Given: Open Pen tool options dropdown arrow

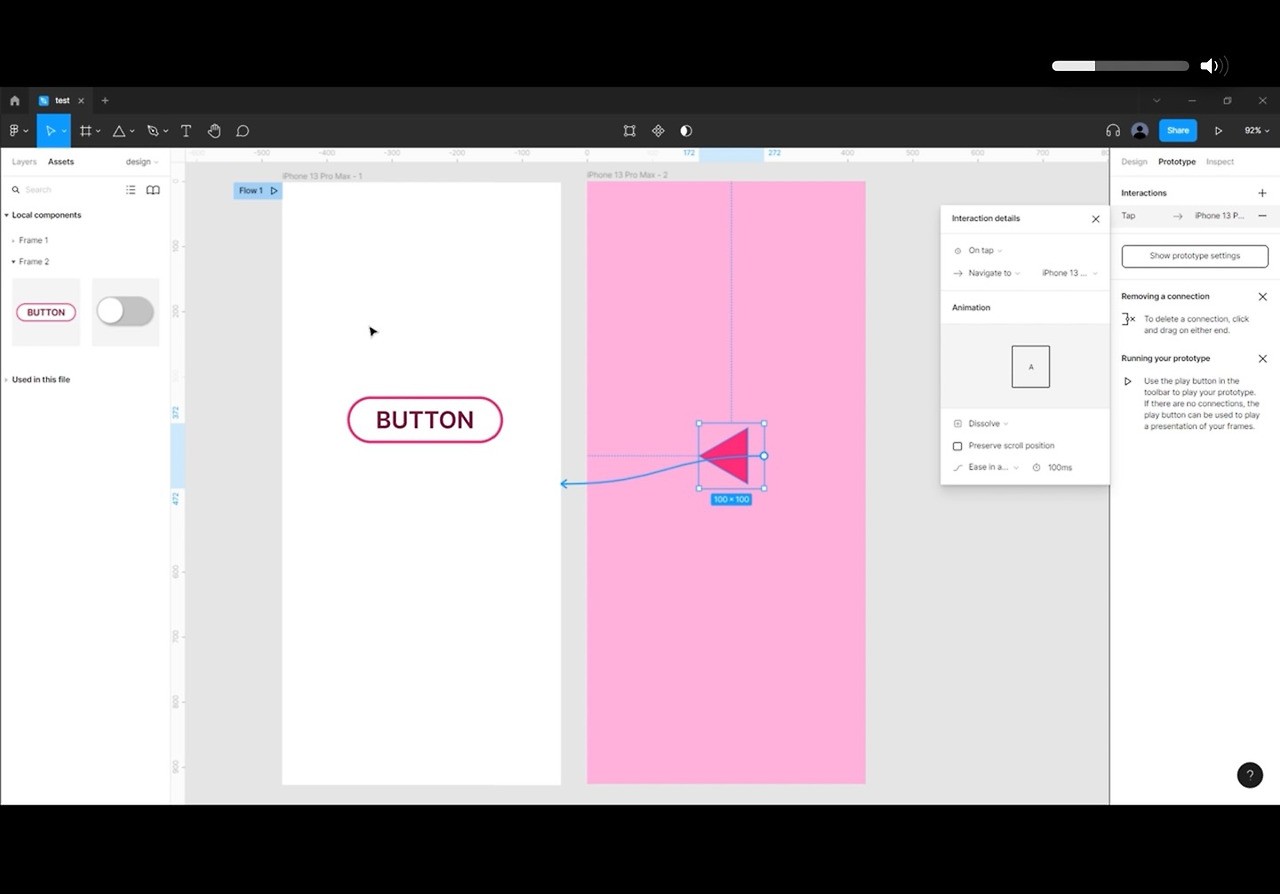Looking at the screenshot, I should (x=165, y=131).
